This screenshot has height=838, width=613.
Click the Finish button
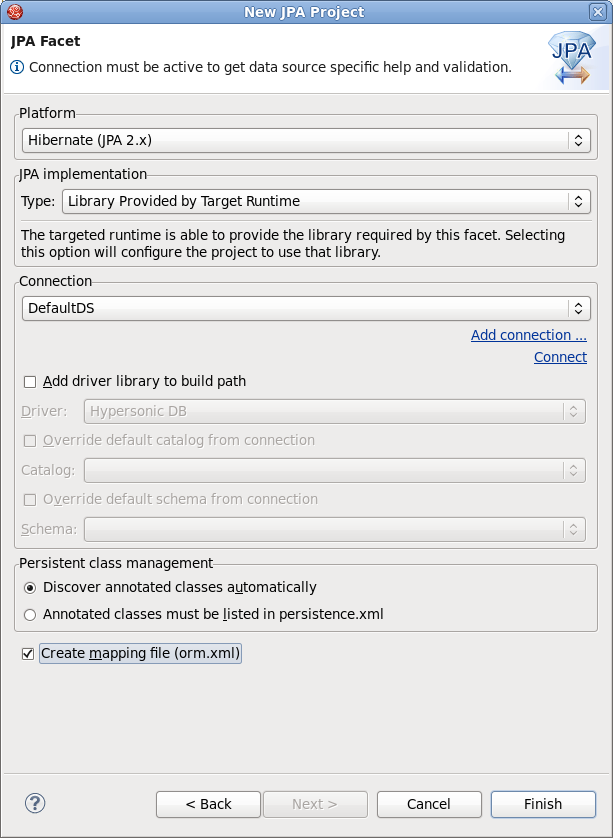tap(541, 804)
